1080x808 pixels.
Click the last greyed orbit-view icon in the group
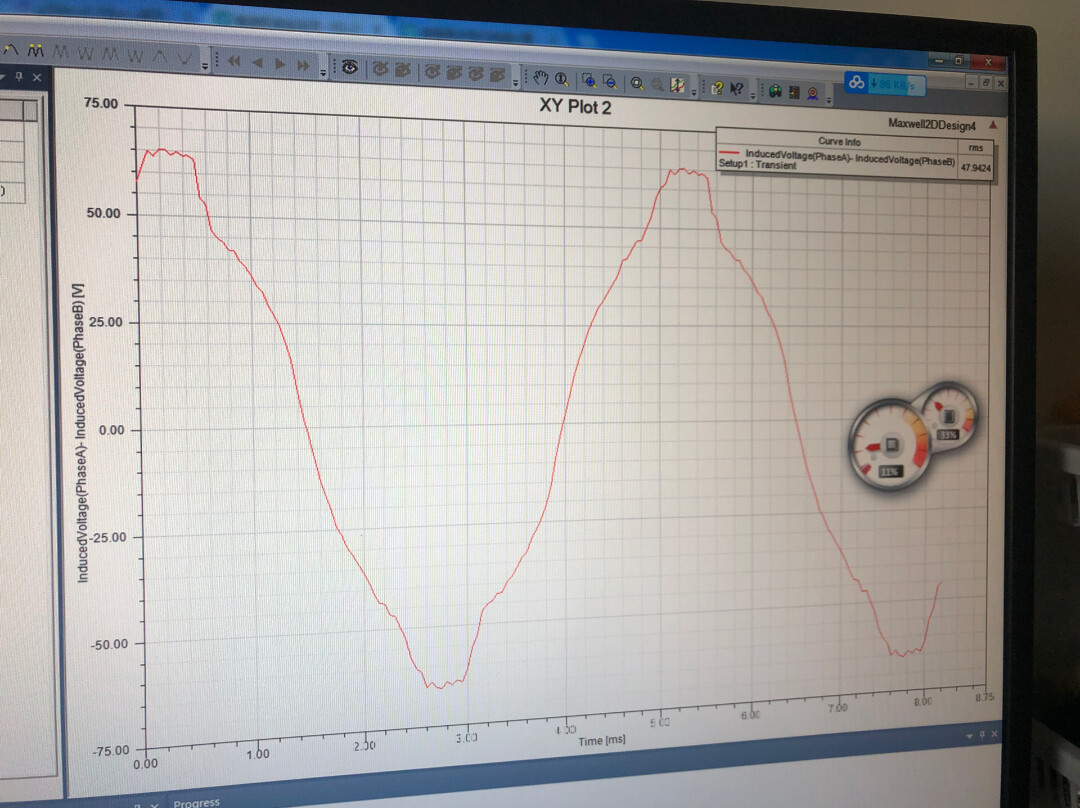pos(497,74)
